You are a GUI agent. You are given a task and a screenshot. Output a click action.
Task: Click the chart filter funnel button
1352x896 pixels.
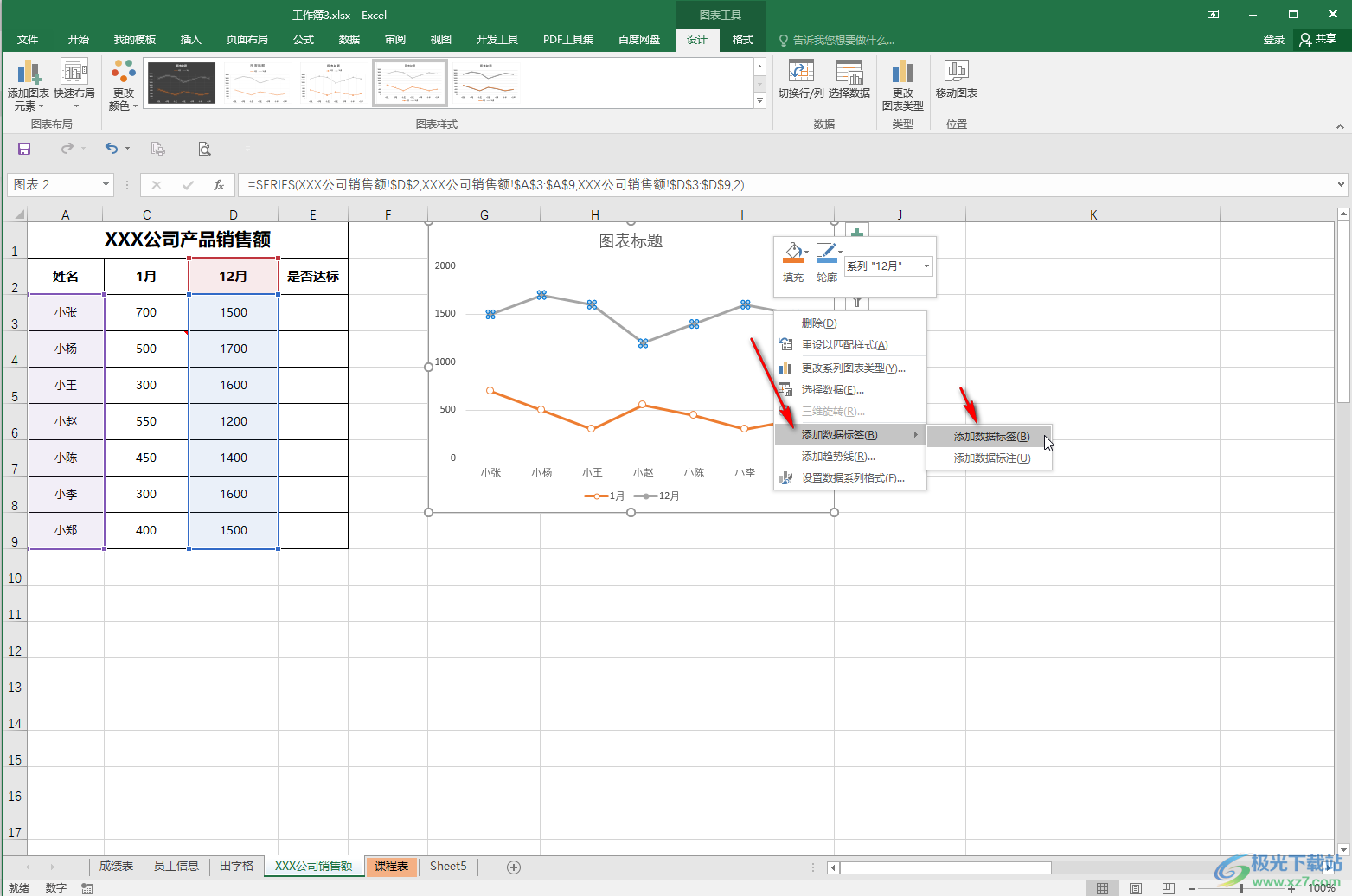point(857,302)
